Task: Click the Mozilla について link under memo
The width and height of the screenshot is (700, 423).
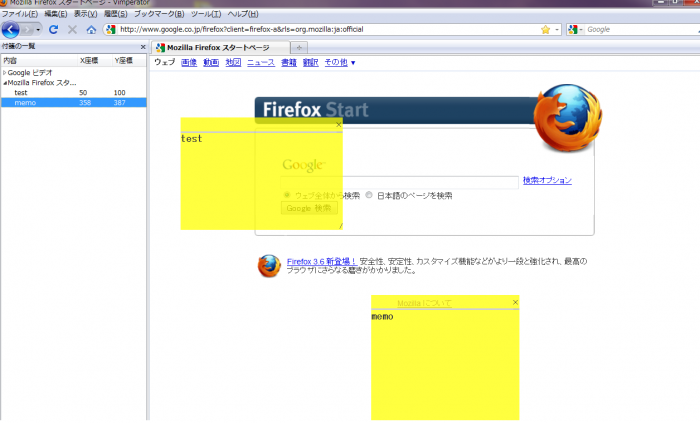Action: [425, 303]
